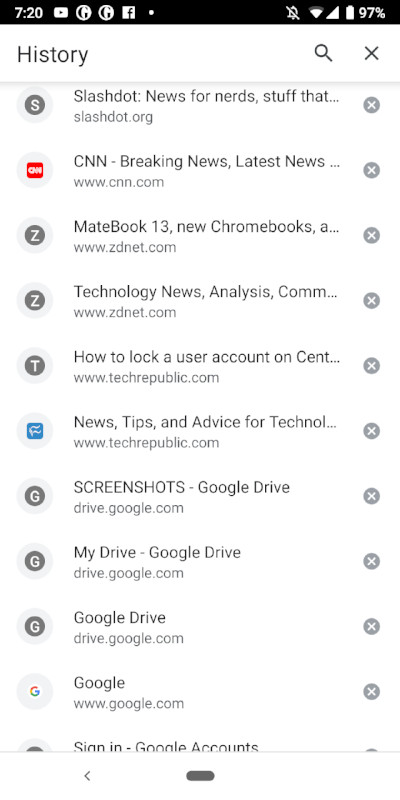Open News, Tips, and Advice techrepublic page
The image size is (400, 800).
206,431
